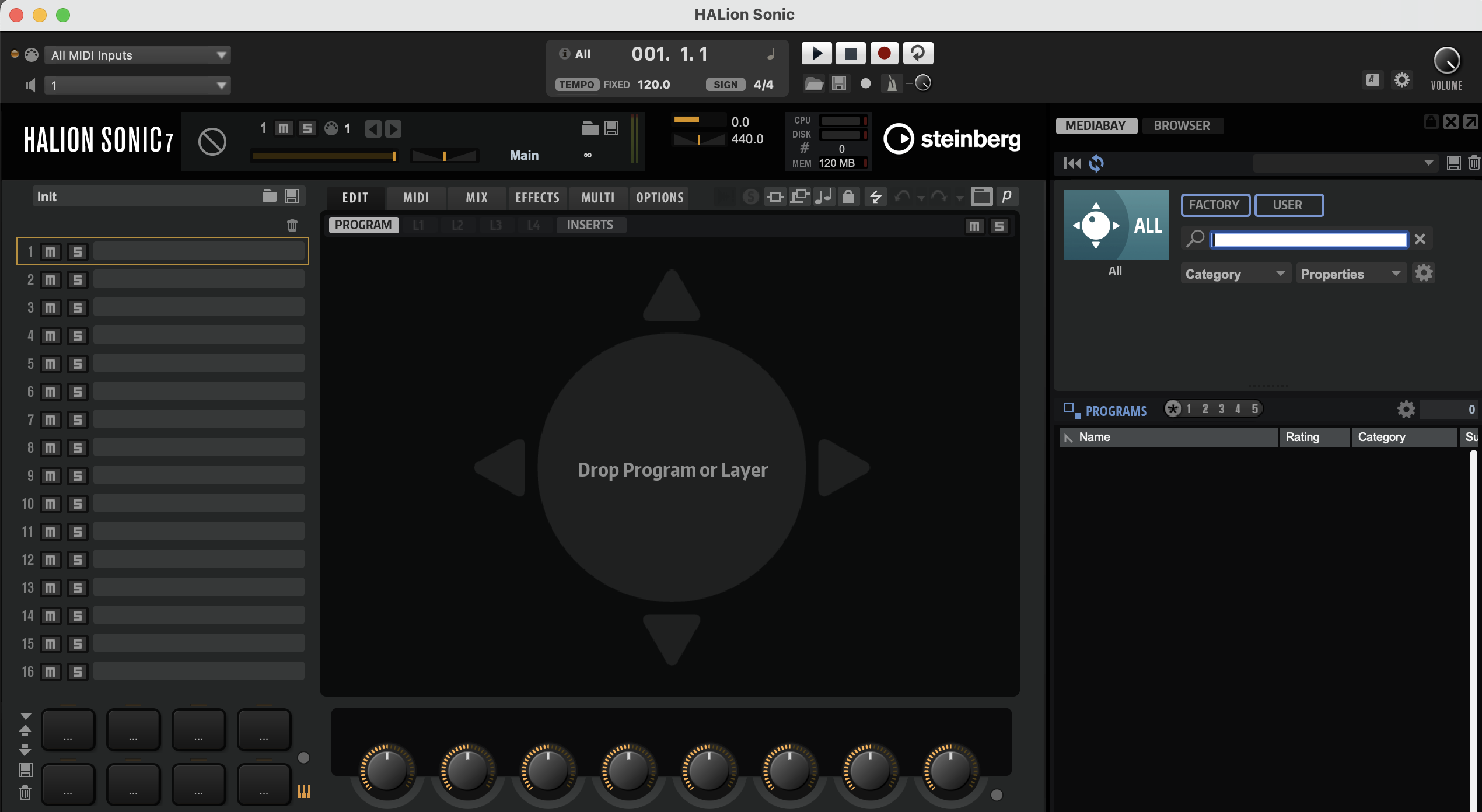Solo slot 7 in the slot rack
1482x812 pixels.
pyautogui.click(x=77, y=420)
